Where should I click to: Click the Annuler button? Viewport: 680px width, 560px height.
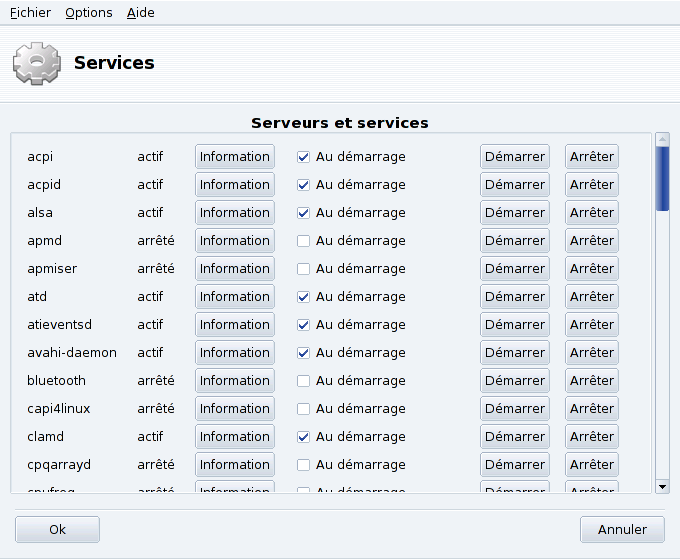(622, 530)
